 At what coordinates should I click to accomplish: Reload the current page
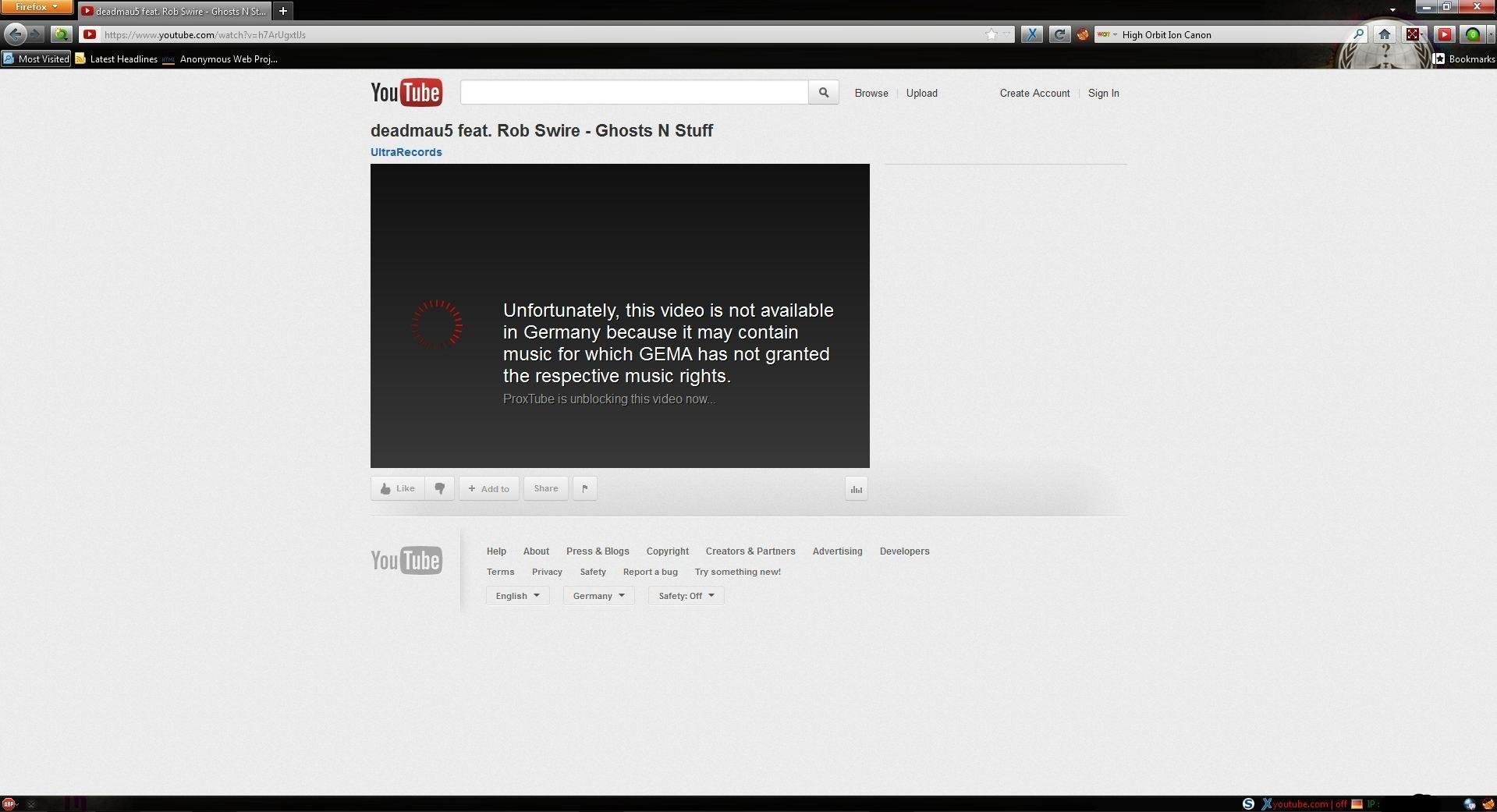click(x=1059, y=34)
